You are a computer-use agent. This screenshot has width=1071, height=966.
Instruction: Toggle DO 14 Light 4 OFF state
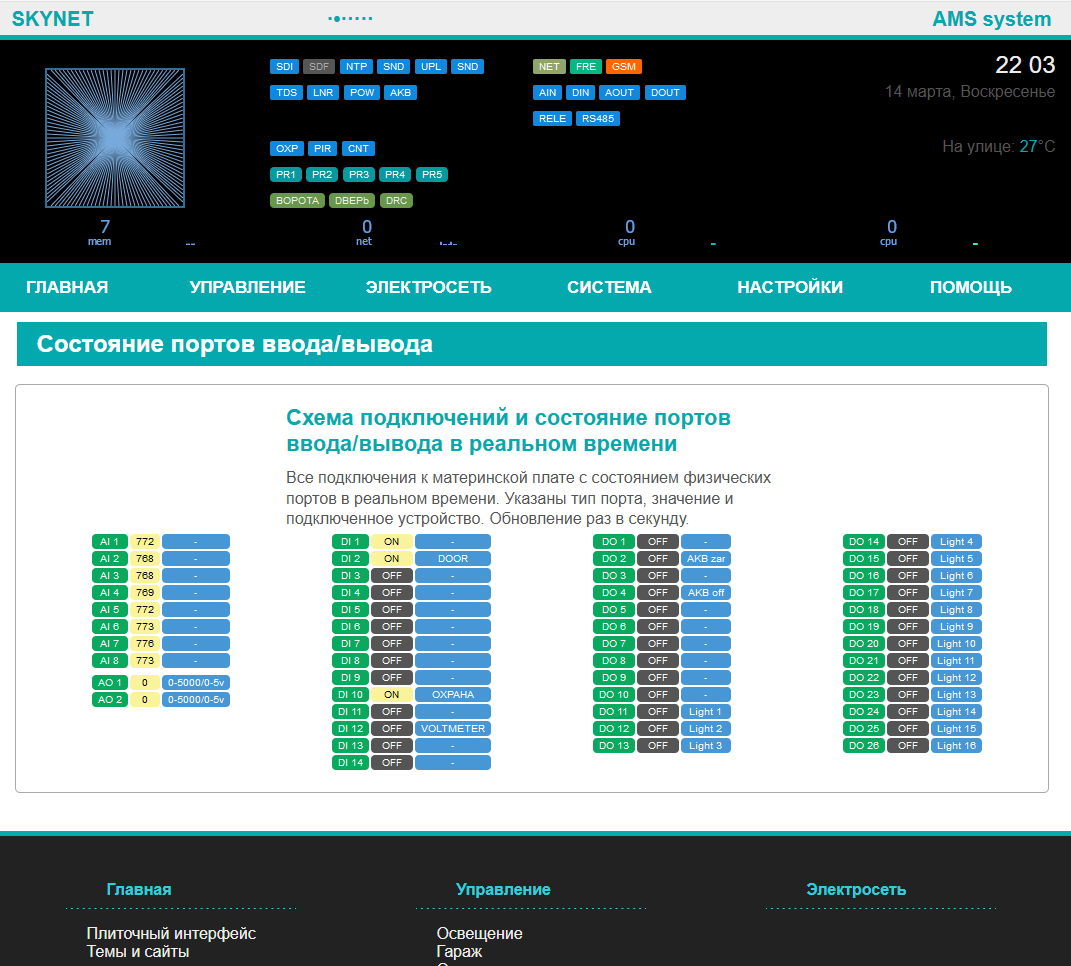[907, 542]
